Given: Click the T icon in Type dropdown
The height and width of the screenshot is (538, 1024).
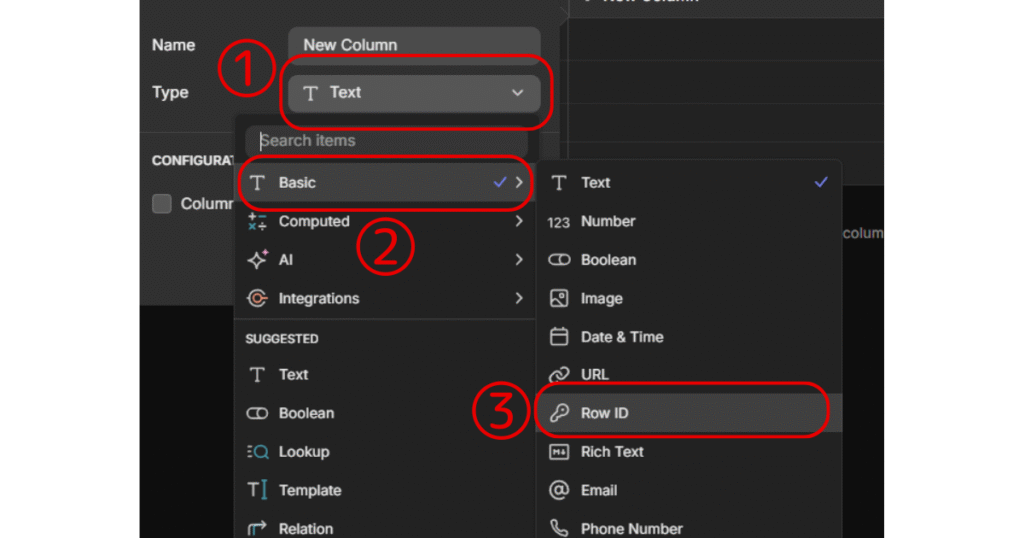Looking at the screenshot, I should point(311,93).
